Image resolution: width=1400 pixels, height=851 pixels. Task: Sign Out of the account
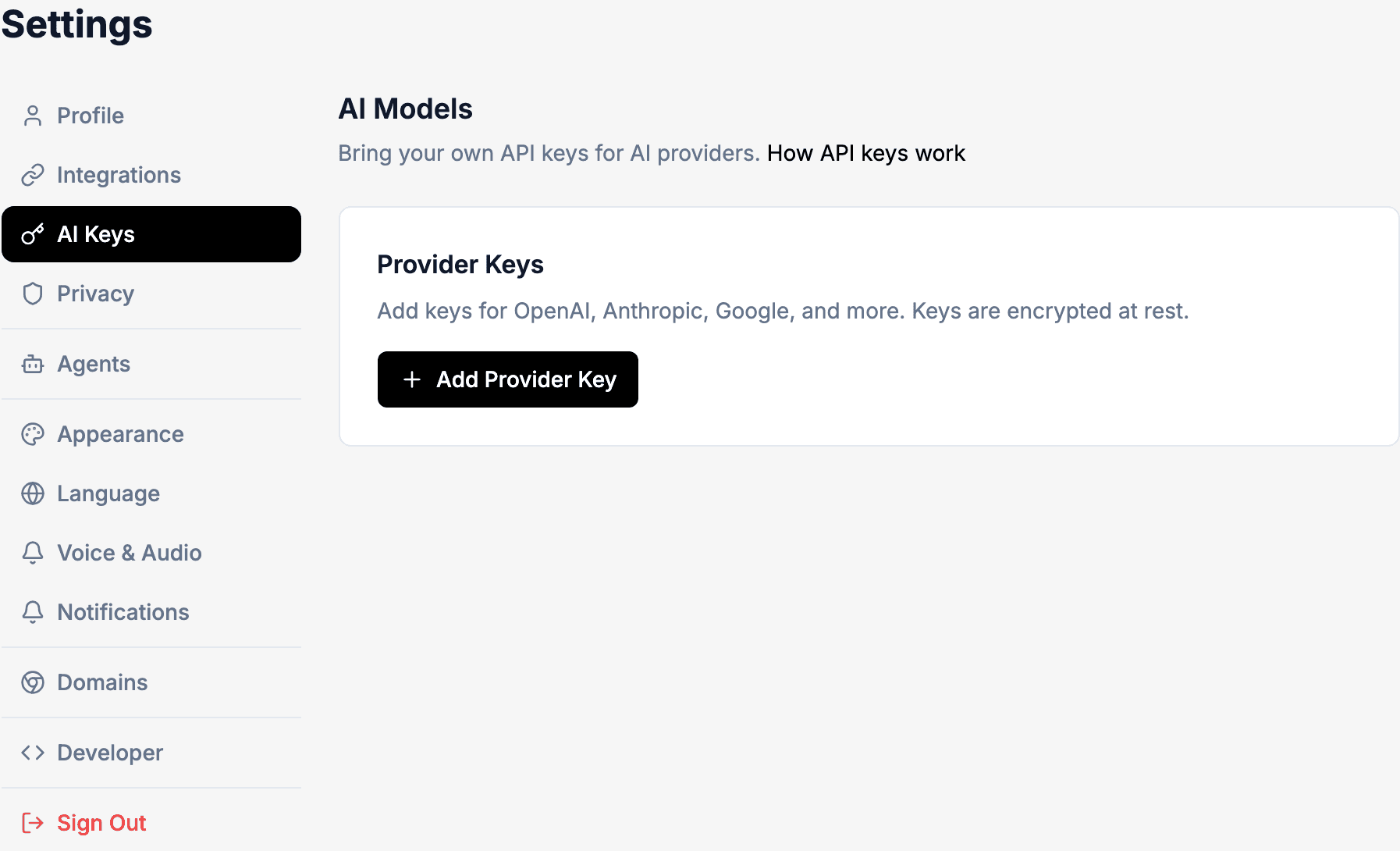101,823
